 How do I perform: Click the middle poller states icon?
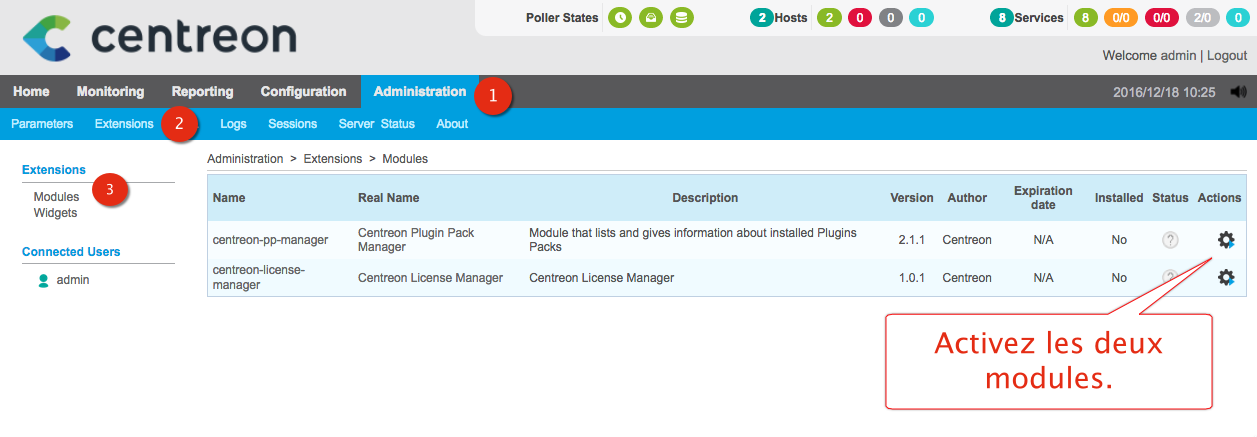(650, 18)
